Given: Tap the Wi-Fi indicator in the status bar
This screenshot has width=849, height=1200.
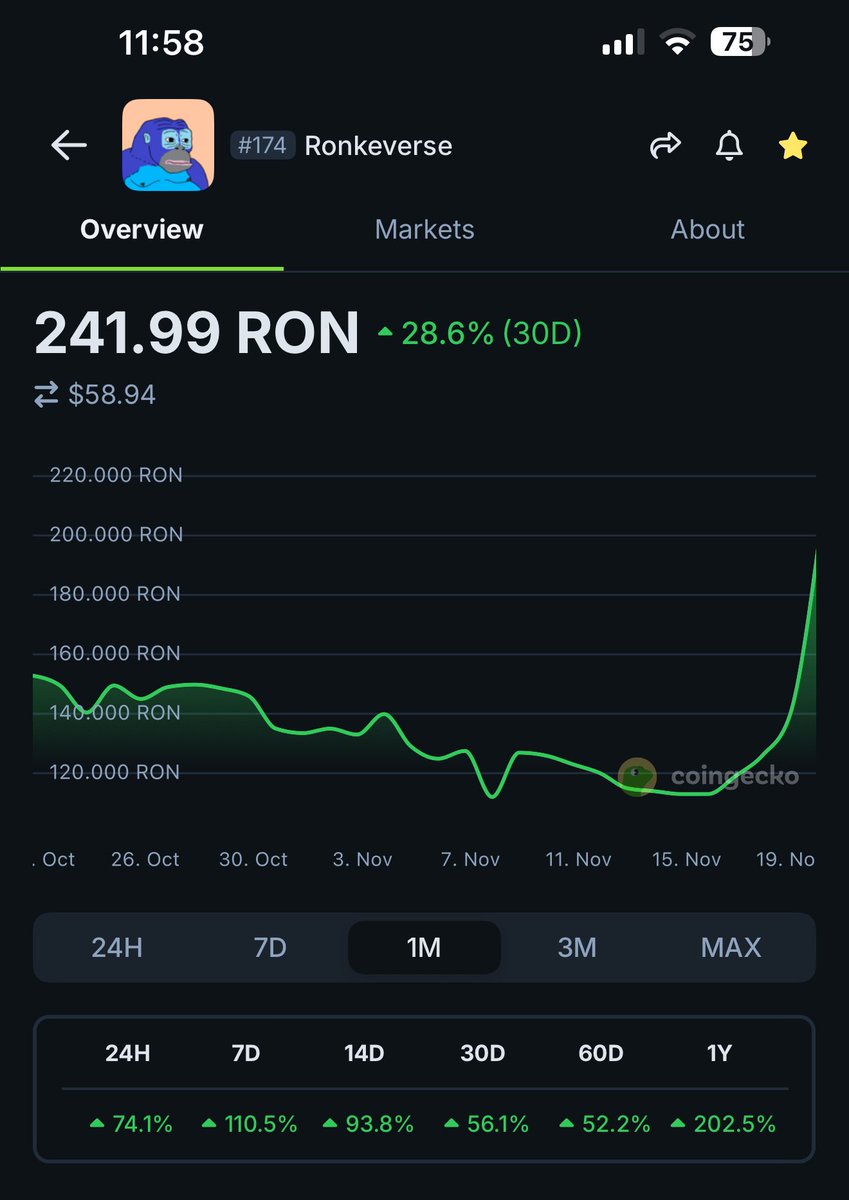Looking at the screenshot, I should point(679,42).
